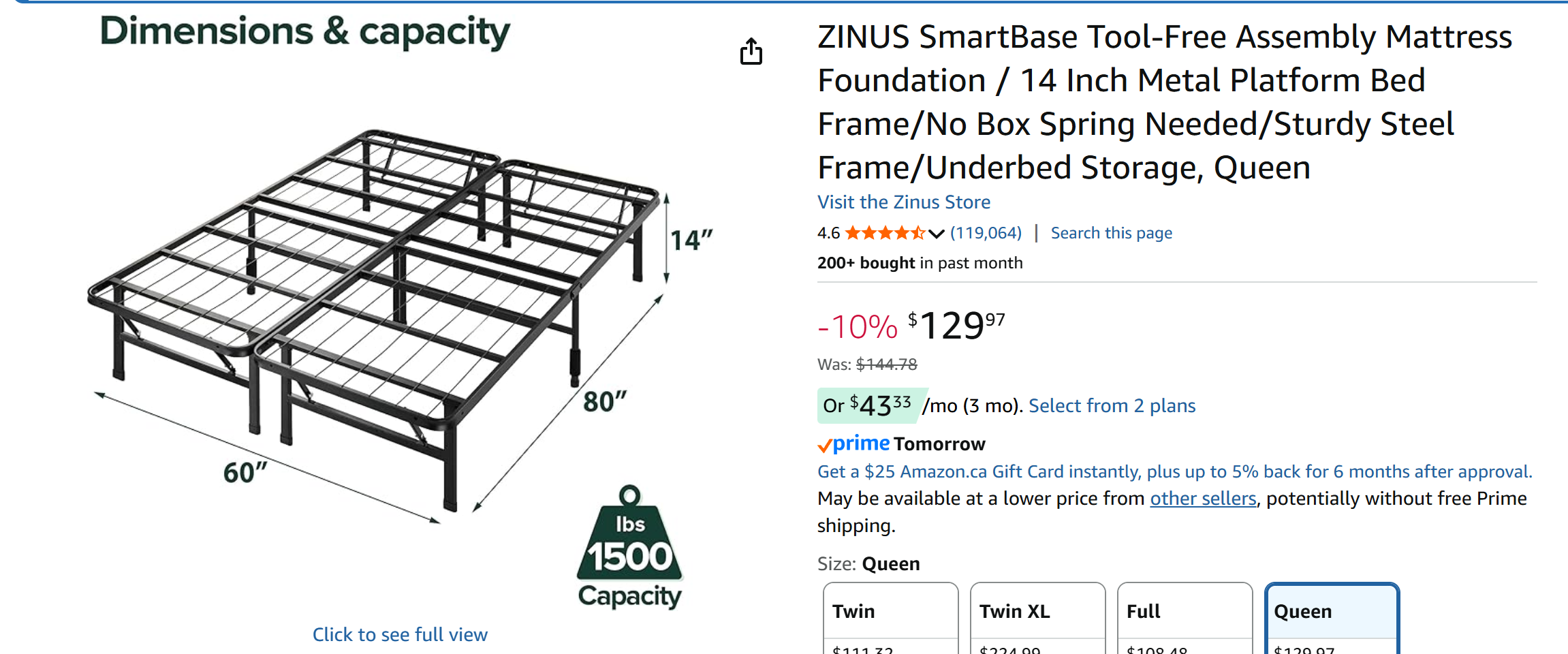The width and height of the screenshot is (1568, 654).
Task: Click the $25 Amazon.ca Gift Card offer
Action: (1174, 471)
